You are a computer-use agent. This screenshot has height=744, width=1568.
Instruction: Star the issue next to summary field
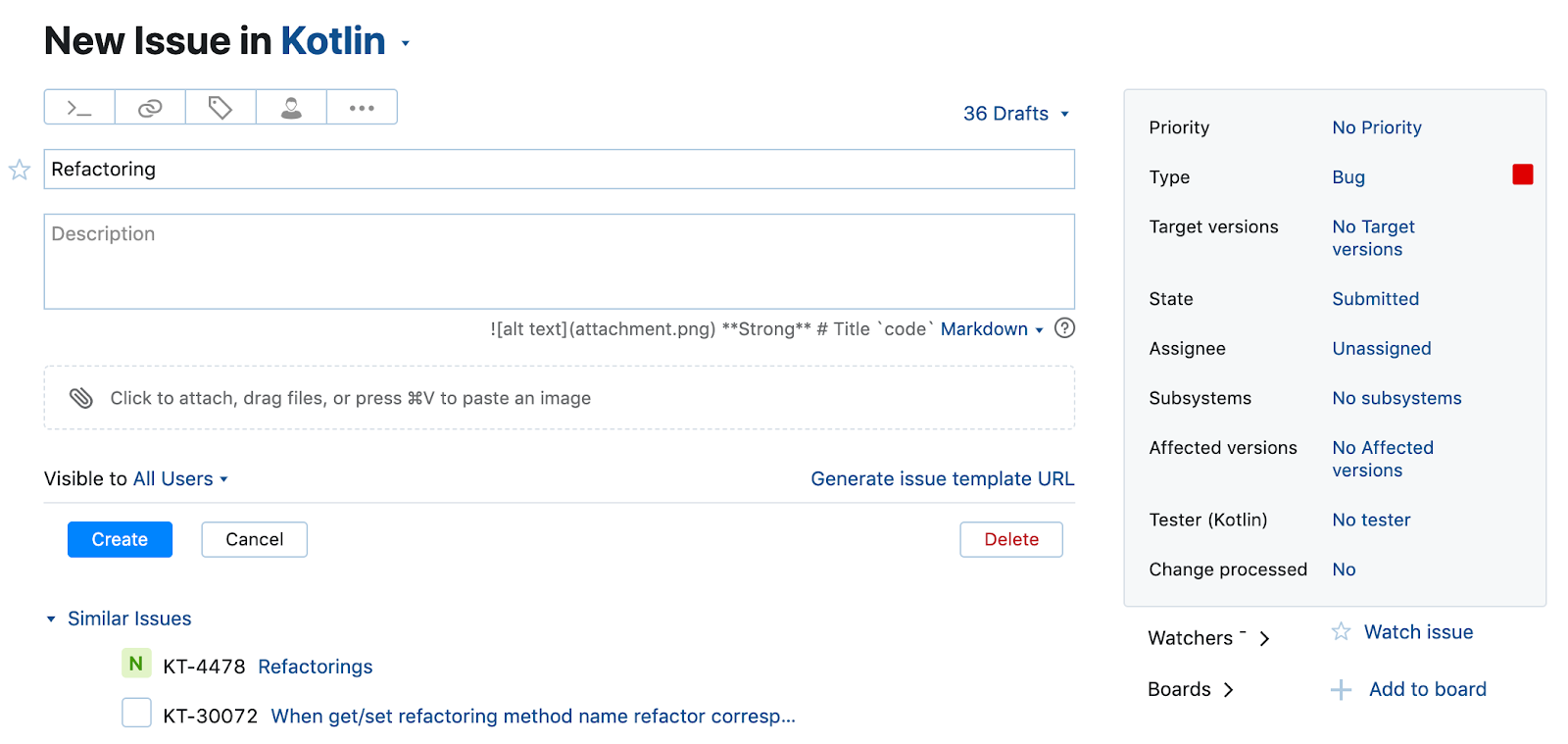click(20, 170)
